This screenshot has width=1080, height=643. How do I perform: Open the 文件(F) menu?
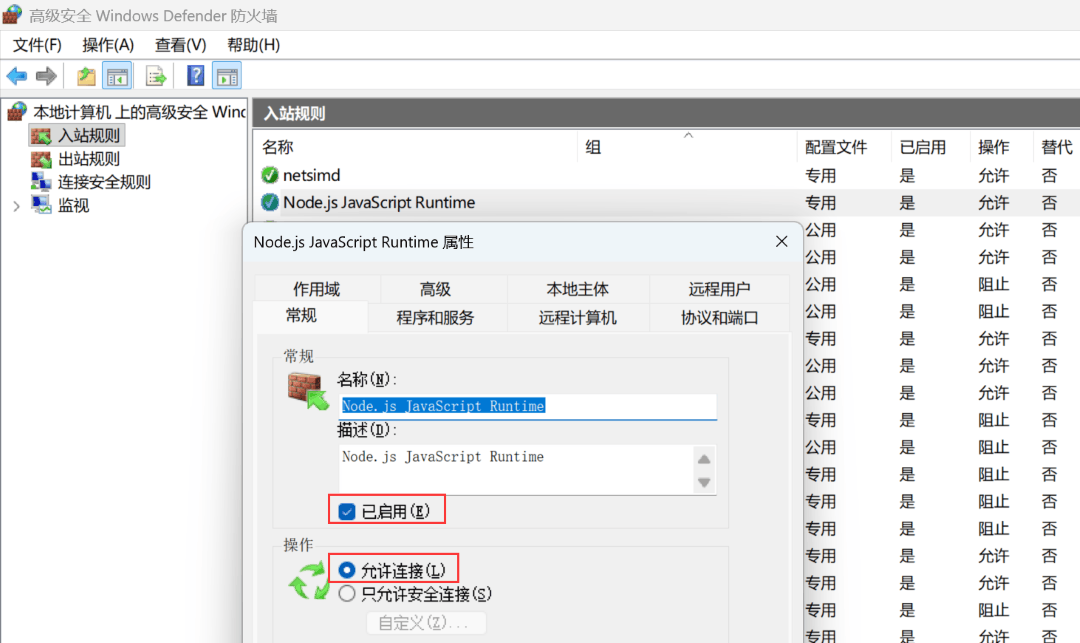[37, 45]
